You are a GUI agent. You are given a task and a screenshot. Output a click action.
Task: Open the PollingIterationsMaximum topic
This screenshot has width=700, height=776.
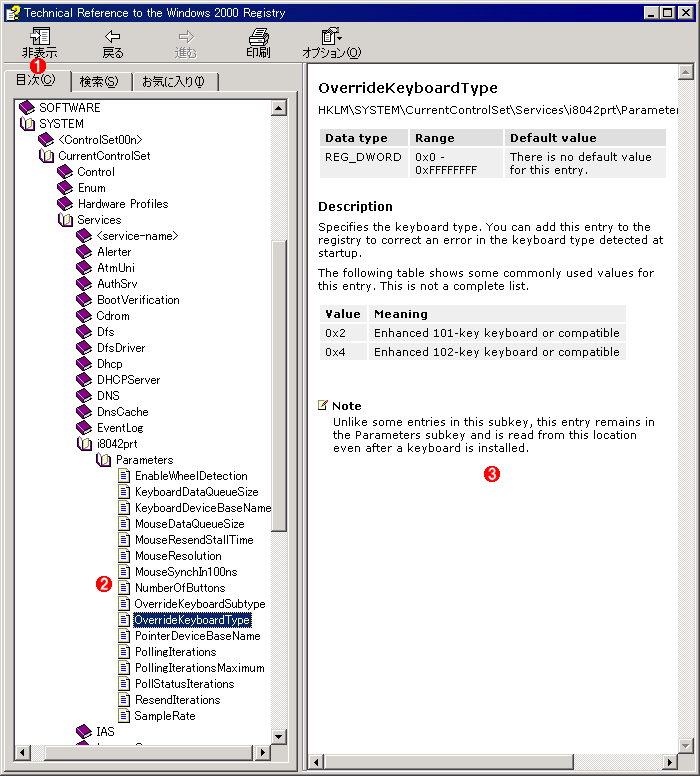[x=199, y=668]
